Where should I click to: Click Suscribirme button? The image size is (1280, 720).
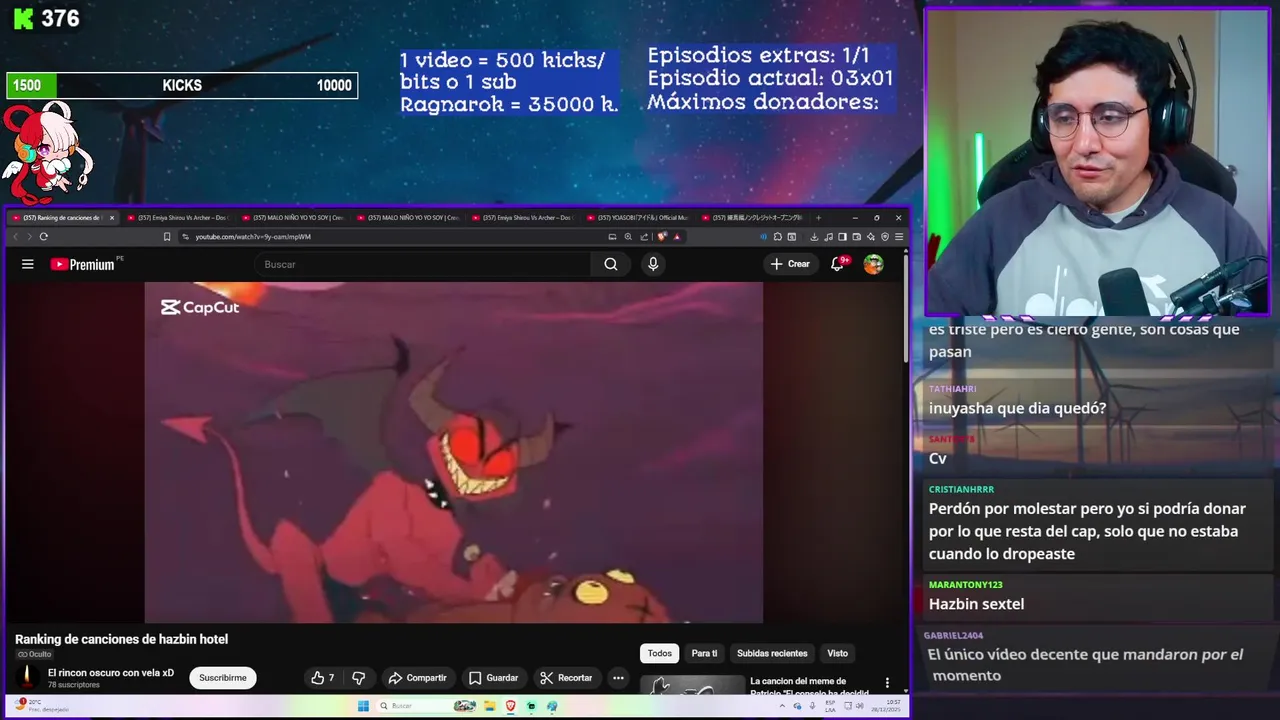222,678
